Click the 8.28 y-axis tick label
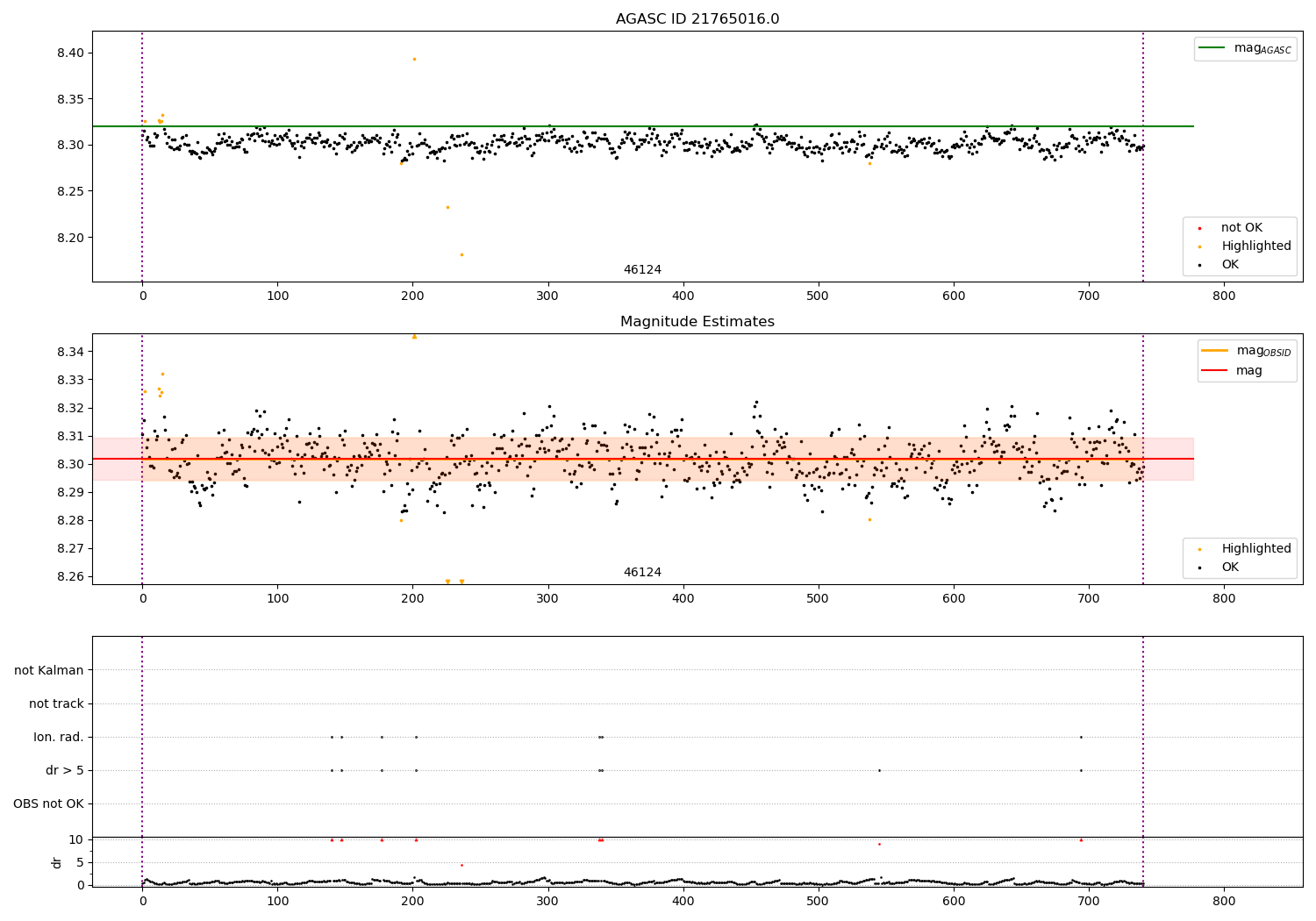The width and height of the screenshot is (1316, 921). [71, 520]
